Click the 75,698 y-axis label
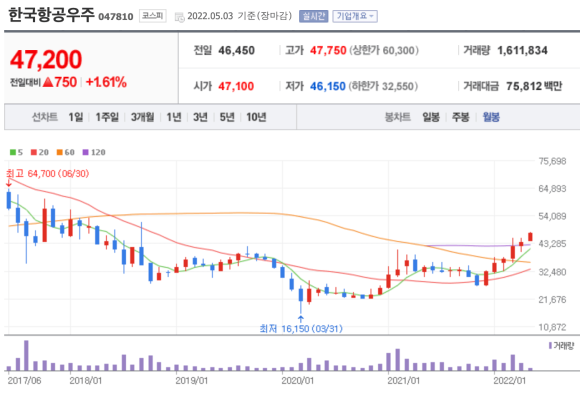This screenshot has height=393, width=580. click(552, 161)
